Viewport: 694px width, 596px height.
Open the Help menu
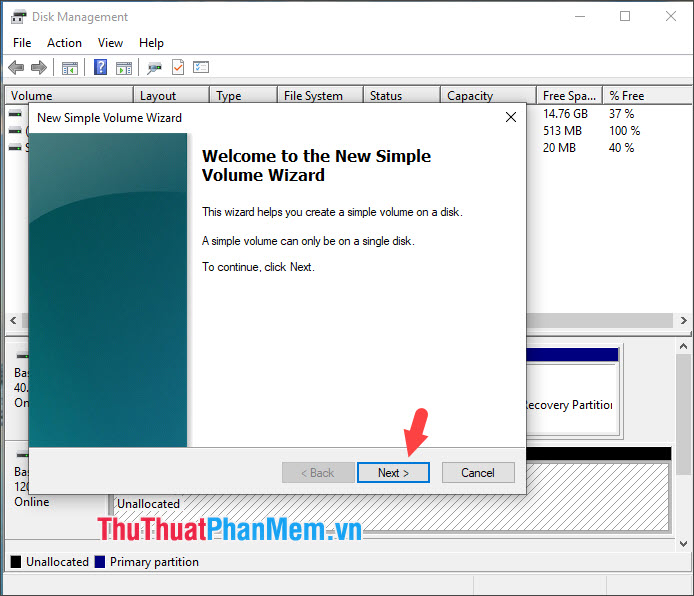click(x=151, y=43)
